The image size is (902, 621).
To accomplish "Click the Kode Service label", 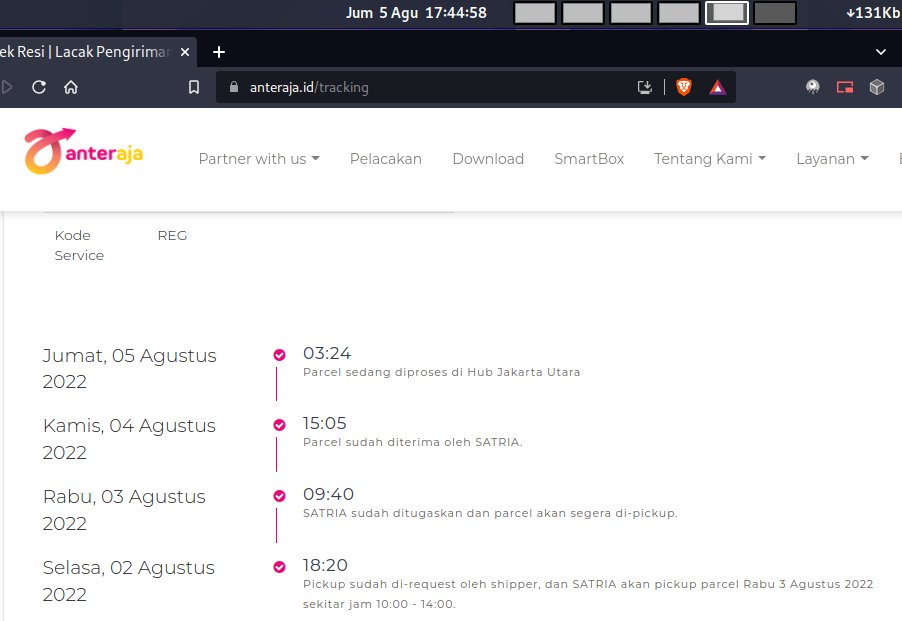I will (79, 246).
